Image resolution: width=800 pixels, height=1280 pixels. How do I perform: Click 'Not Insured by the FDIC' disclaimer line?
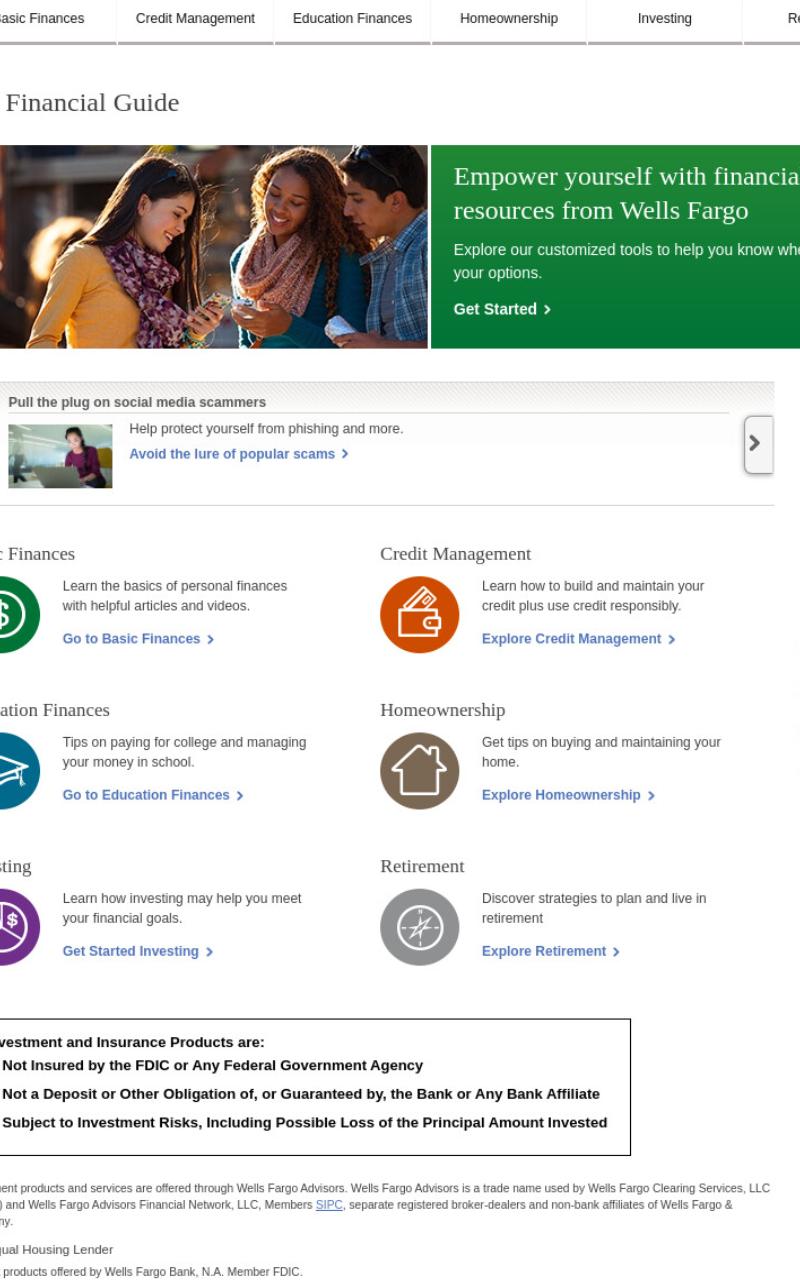click(212, 1066)
